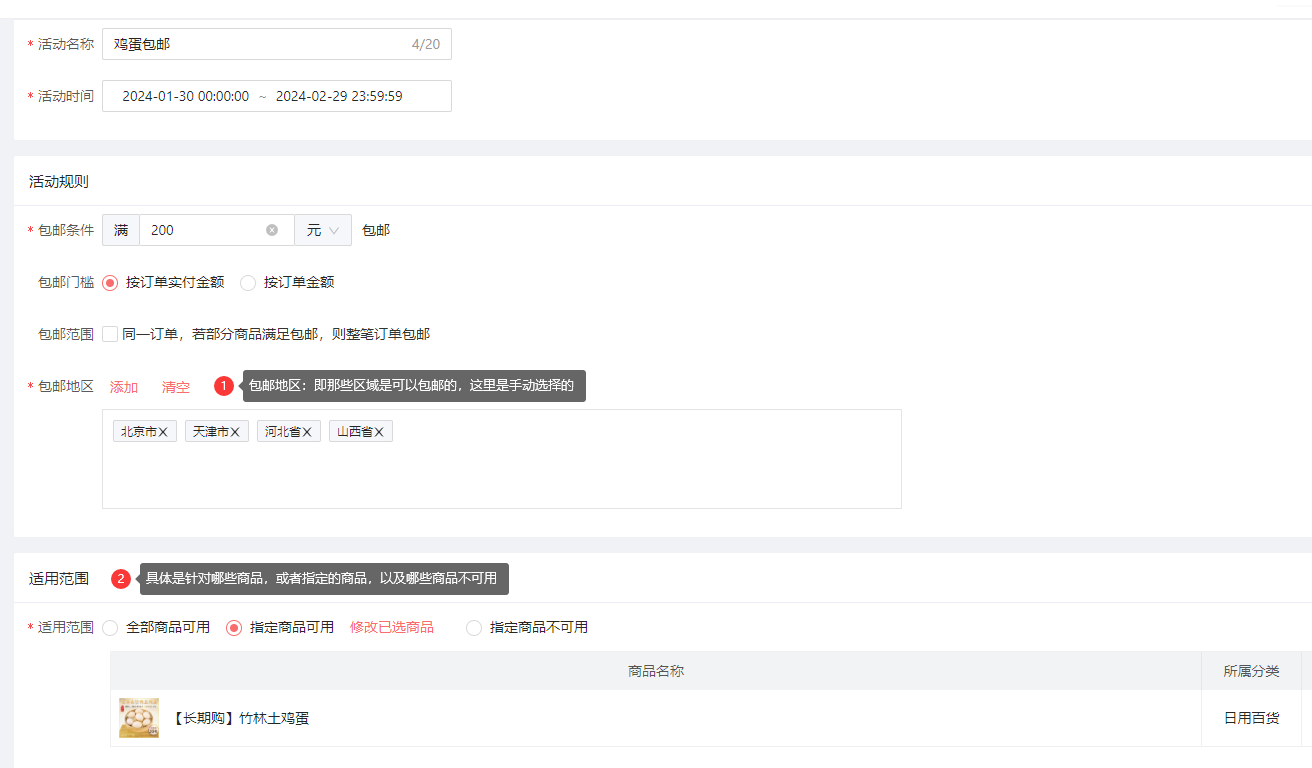Remove the 天津市 region tag
The height and width of the screenshot is (768, 1312).
click(x=235, y=432)
